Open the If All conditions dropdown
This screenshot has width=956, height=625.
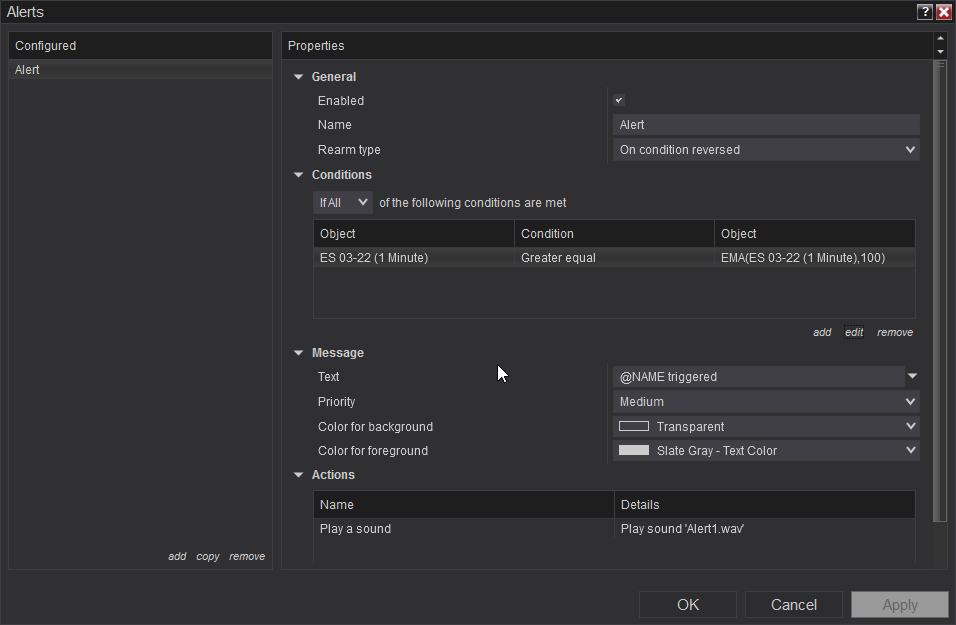pos(342,203)
